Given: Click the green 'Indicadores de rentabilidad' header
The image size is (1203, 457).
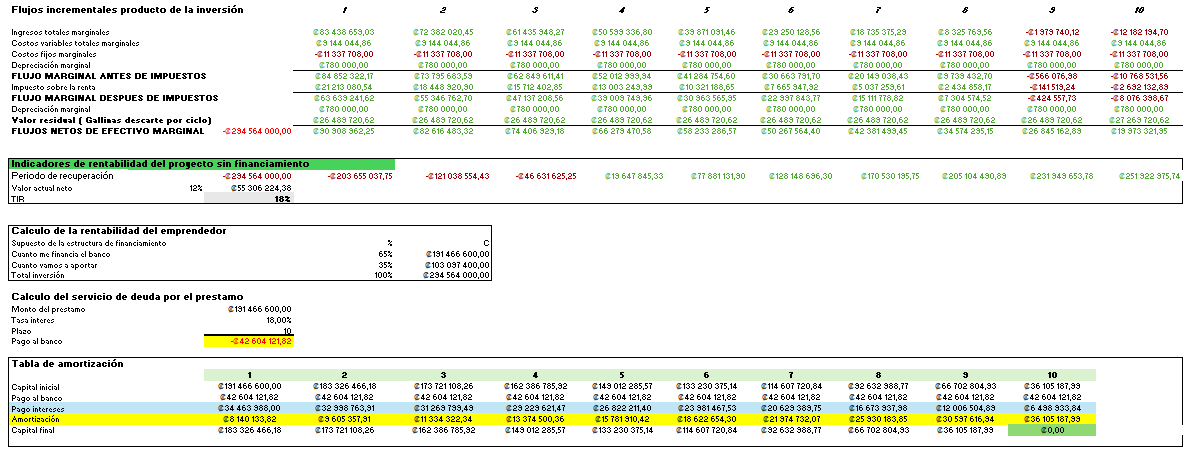Looking at the screenshot, I should coord(200,163).
